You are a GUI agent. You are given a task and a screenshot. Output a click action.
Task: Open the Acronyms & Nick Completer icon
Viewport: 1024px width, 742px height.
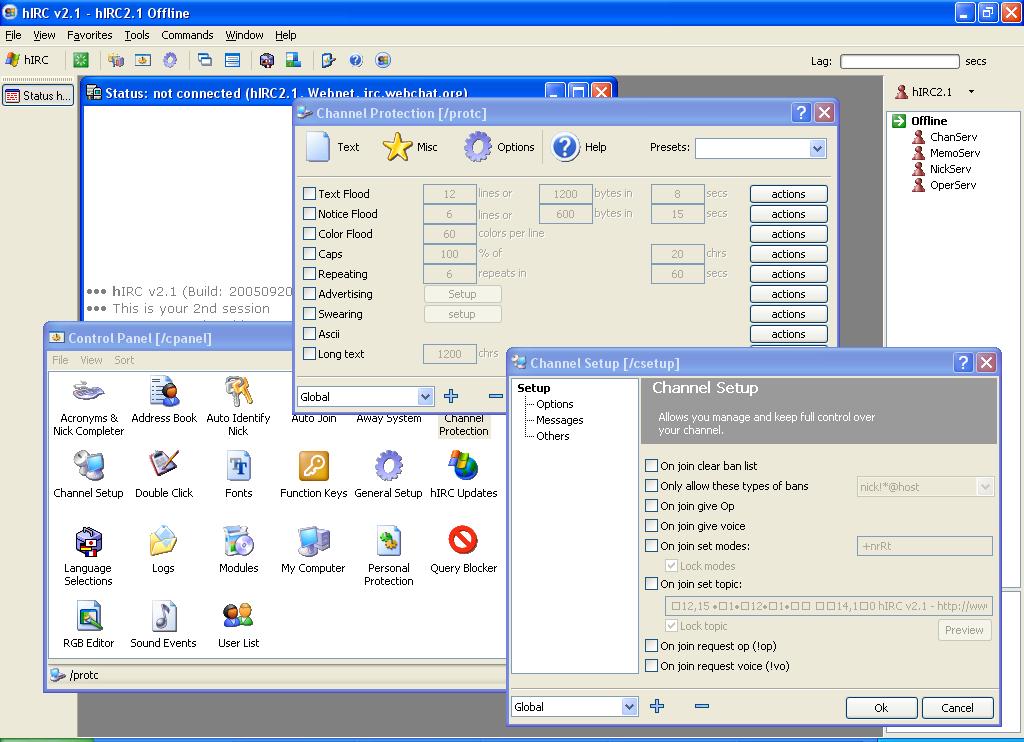(88, 391)
